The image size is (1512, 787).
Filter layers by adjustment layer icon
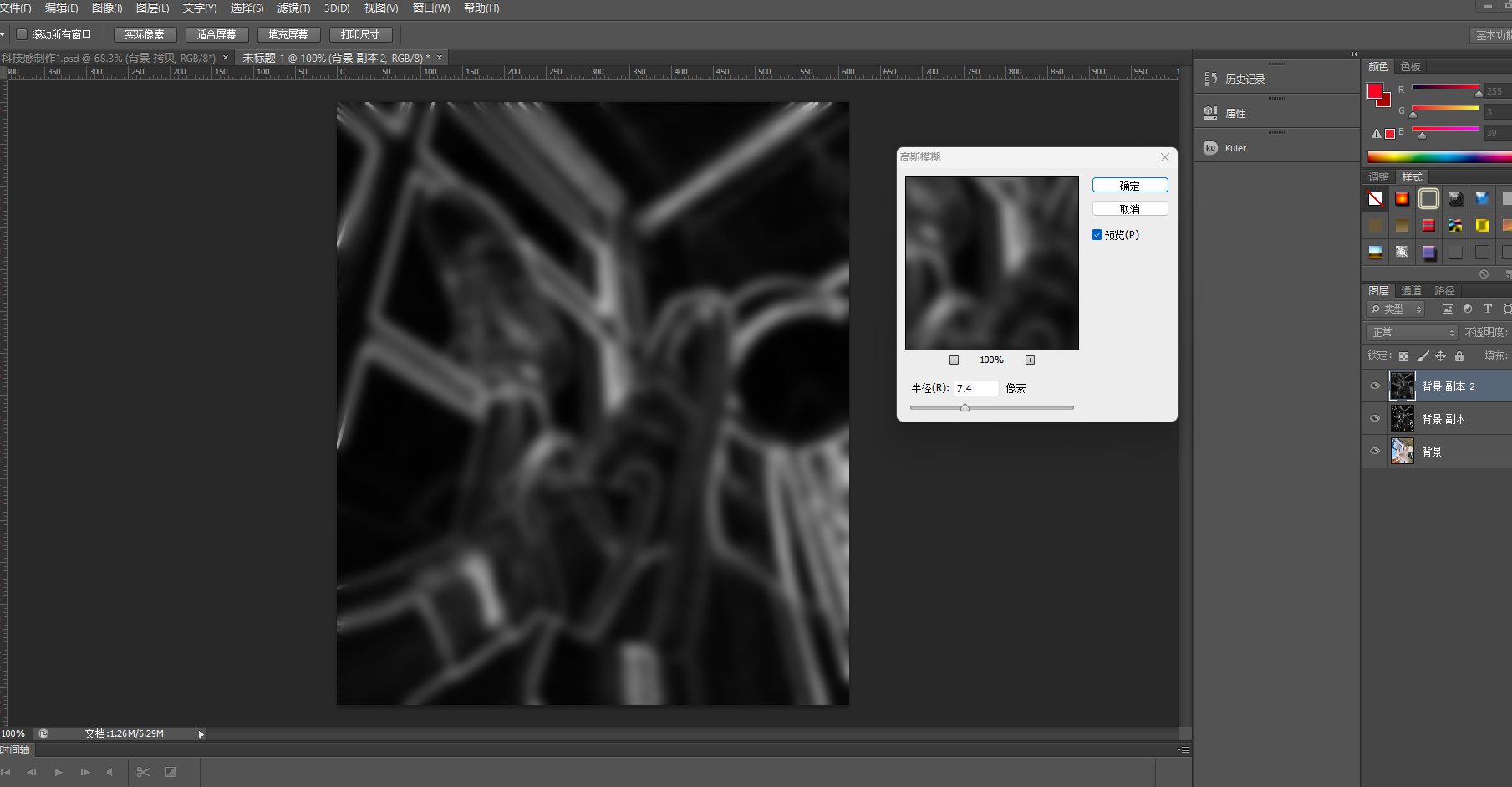click(1468, 309)
